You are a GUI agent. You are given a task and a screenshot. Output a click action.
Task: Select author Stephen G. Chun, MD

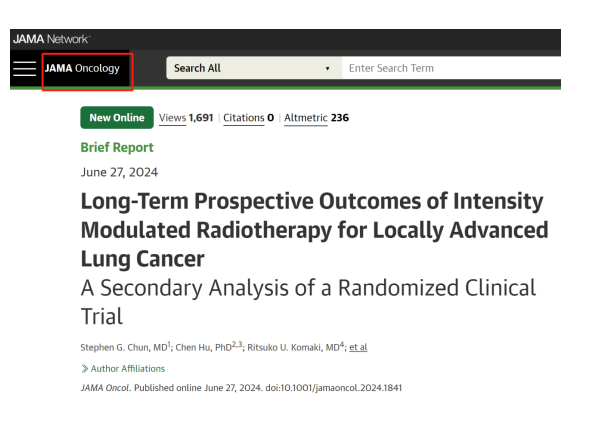124,347
